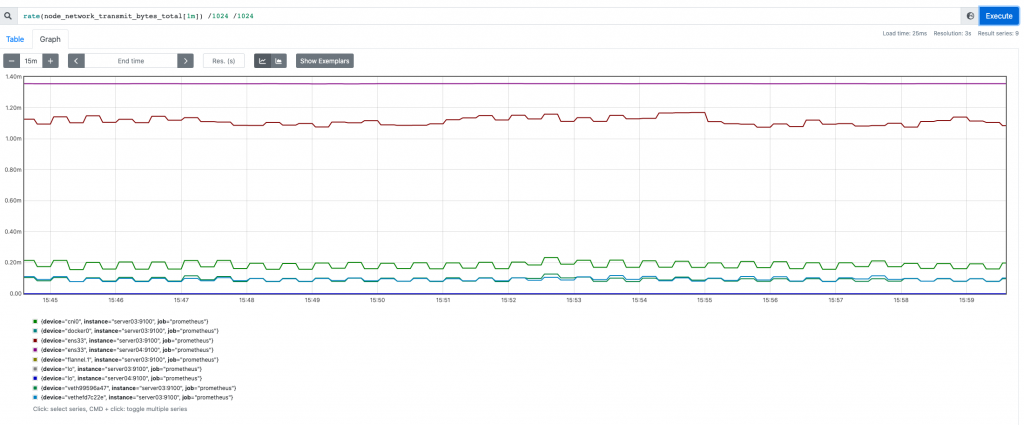Viewport: 1024px width, 425px height.
Task: Click the 'Resolution: 3s' stat
Action: pyautogui.click(x=952, y=33)
